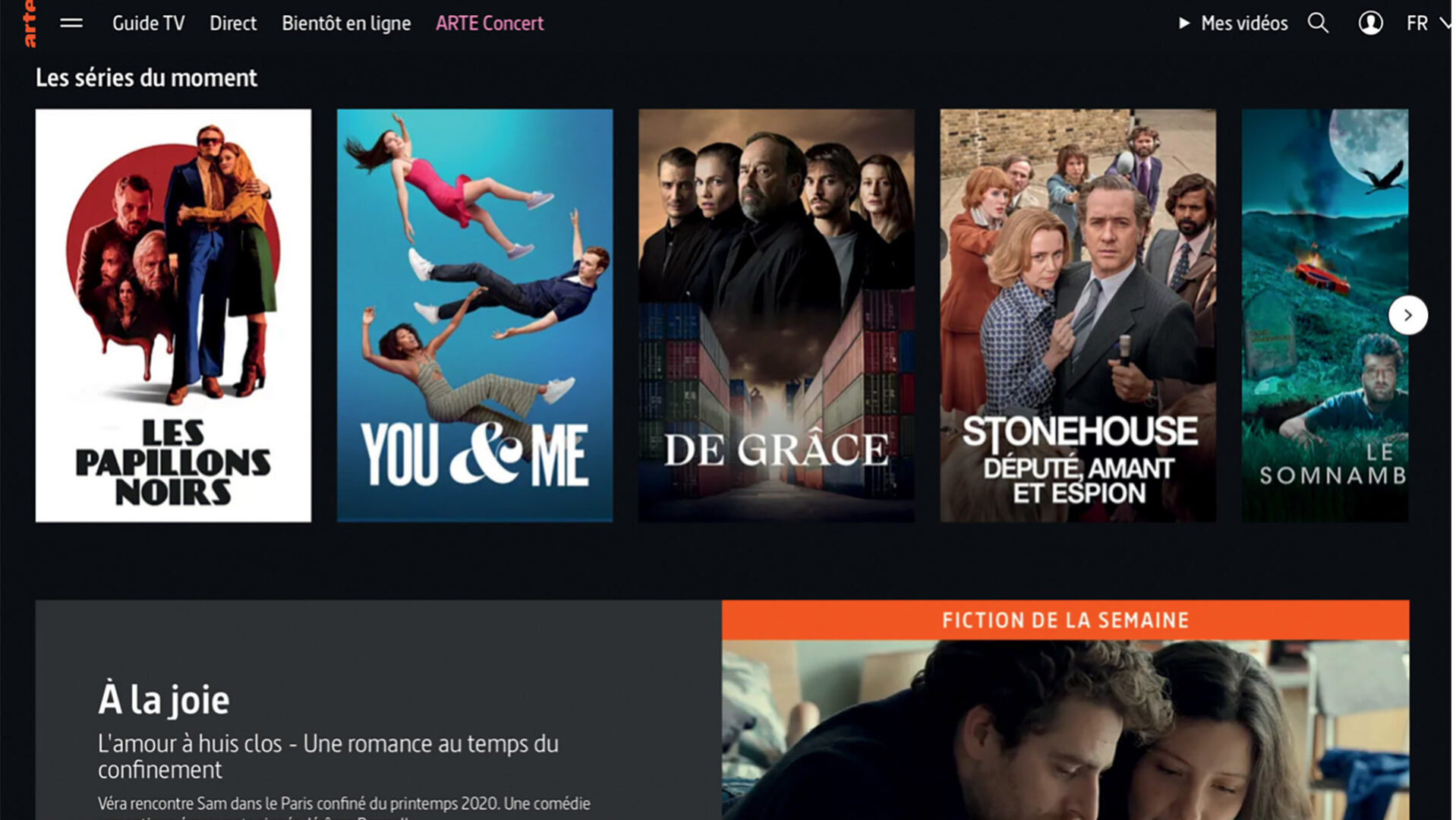Open the search magnifier icon
Image resolution: width=1456 pixels, height=820 pixels.
pos(1318,24)
